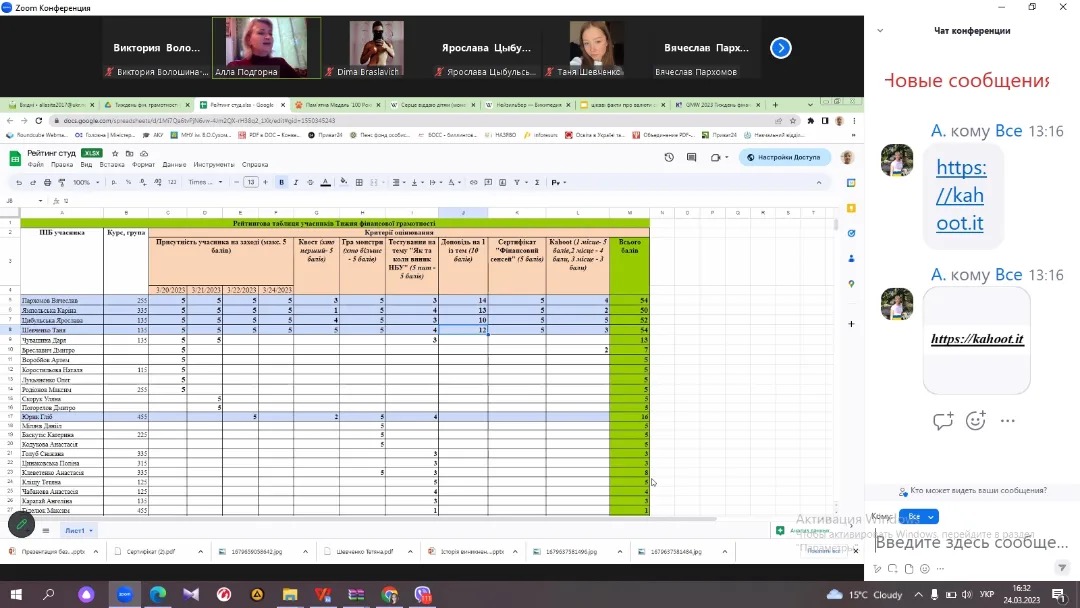Click the reply-in-thread icon under the kahoot message
This screenshot has height=608, width=1080.
(942, 421)
